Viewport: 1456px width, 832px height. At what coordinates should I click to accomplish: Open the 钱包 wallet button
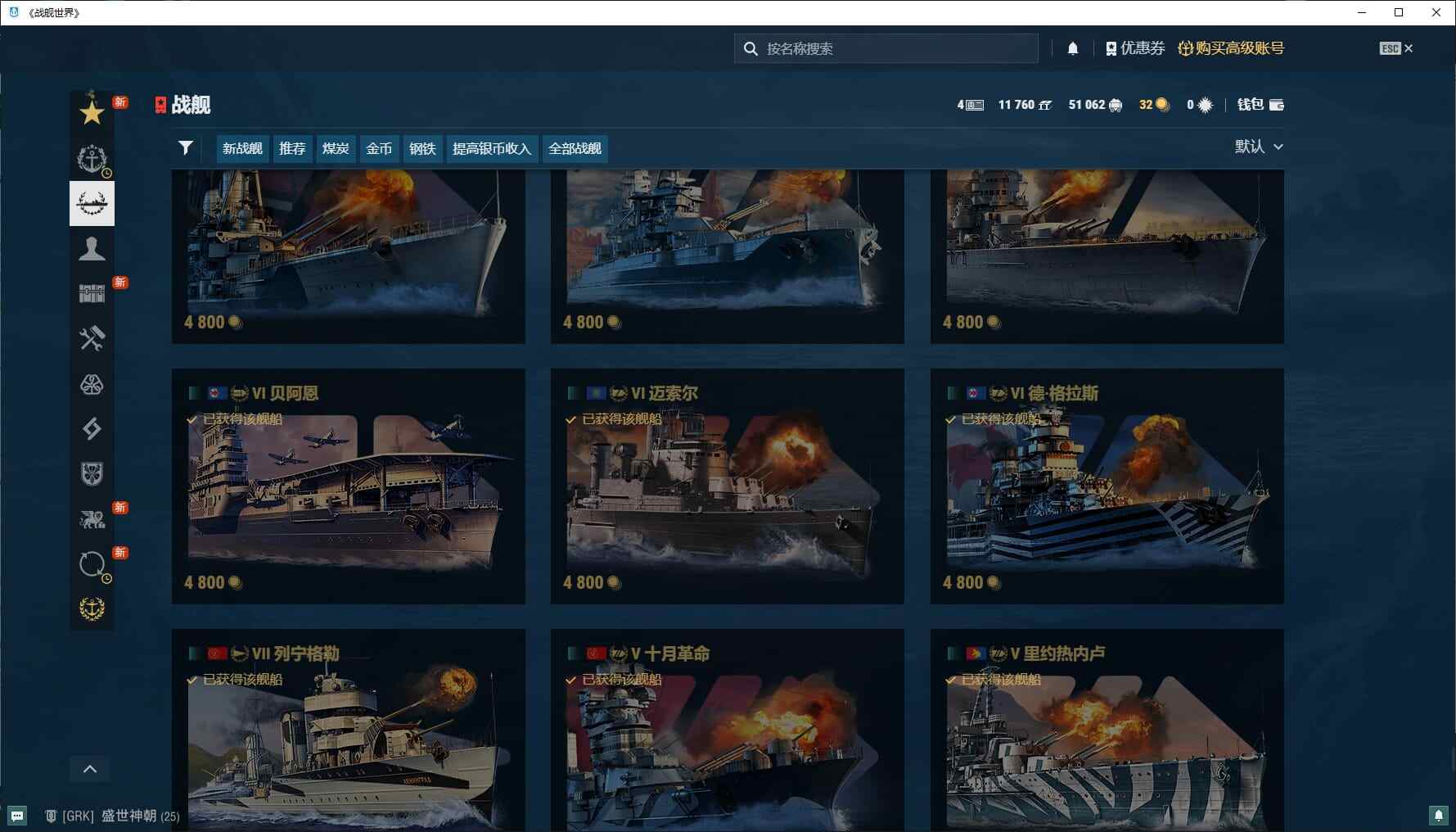point(1260,104)
